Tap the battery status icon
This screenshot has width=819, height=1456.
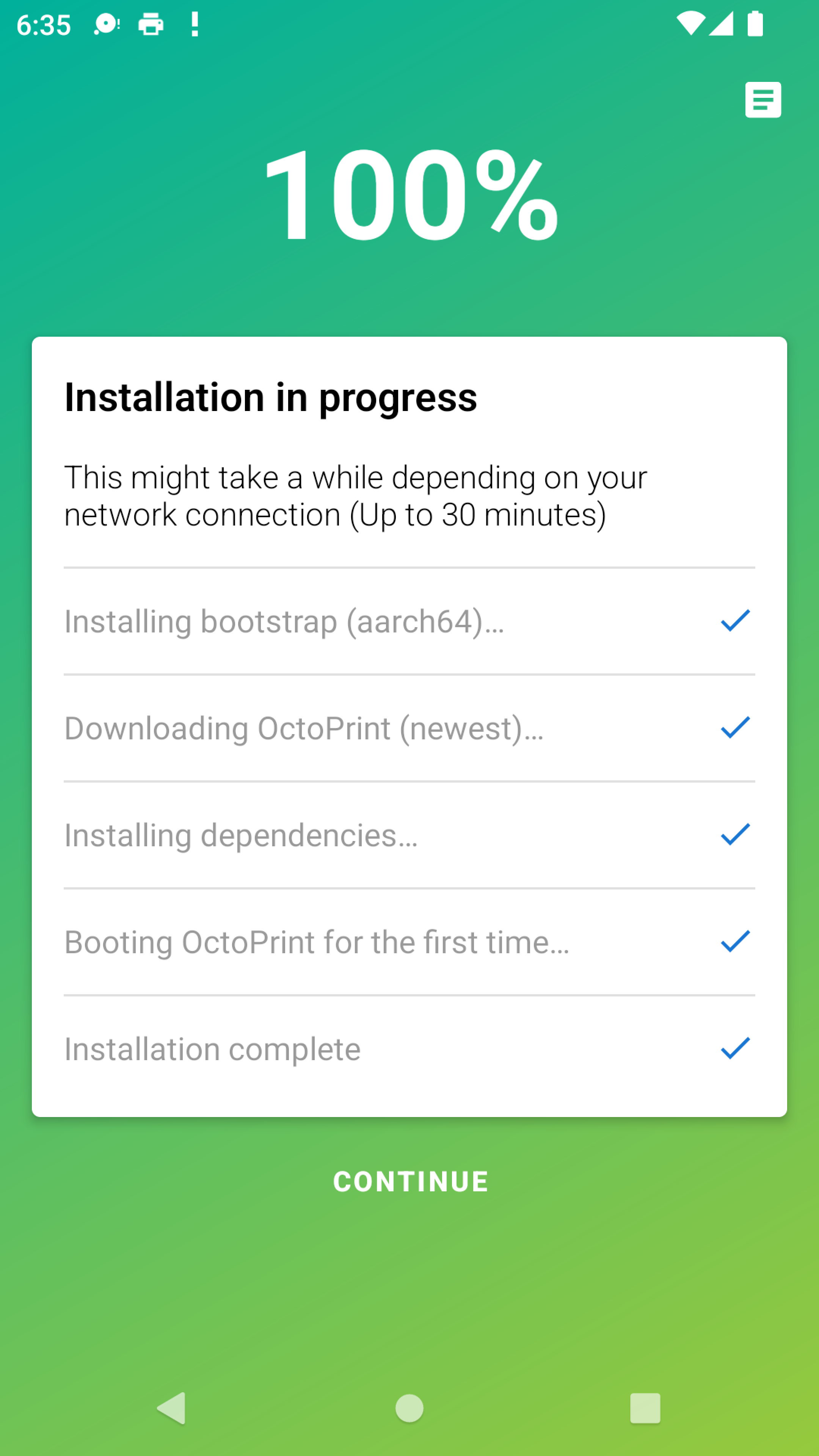pyautogui.click(x=755, y=24)
